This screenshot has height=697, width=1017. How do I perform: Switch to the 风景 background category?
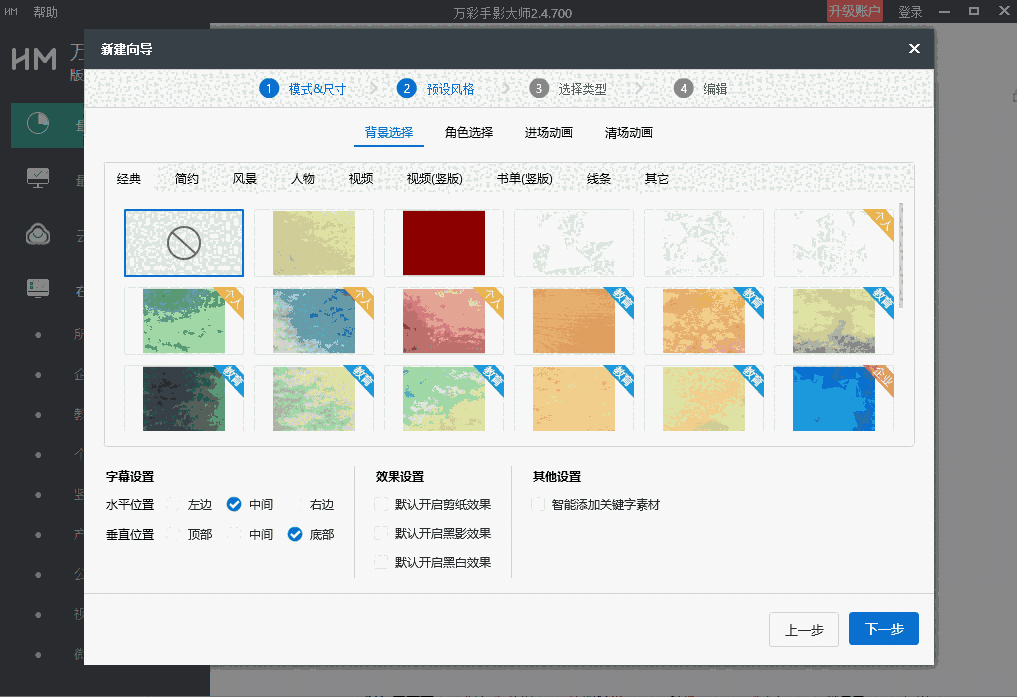(x=245, y=178)
